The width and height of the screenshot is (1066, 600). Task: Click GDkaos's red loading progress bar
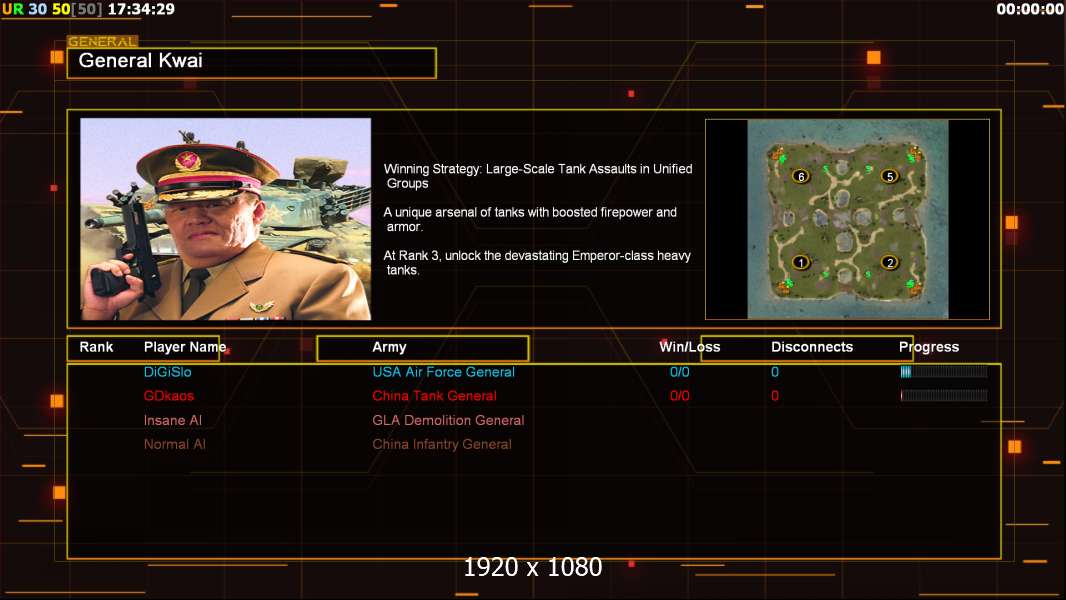point(944,395)
